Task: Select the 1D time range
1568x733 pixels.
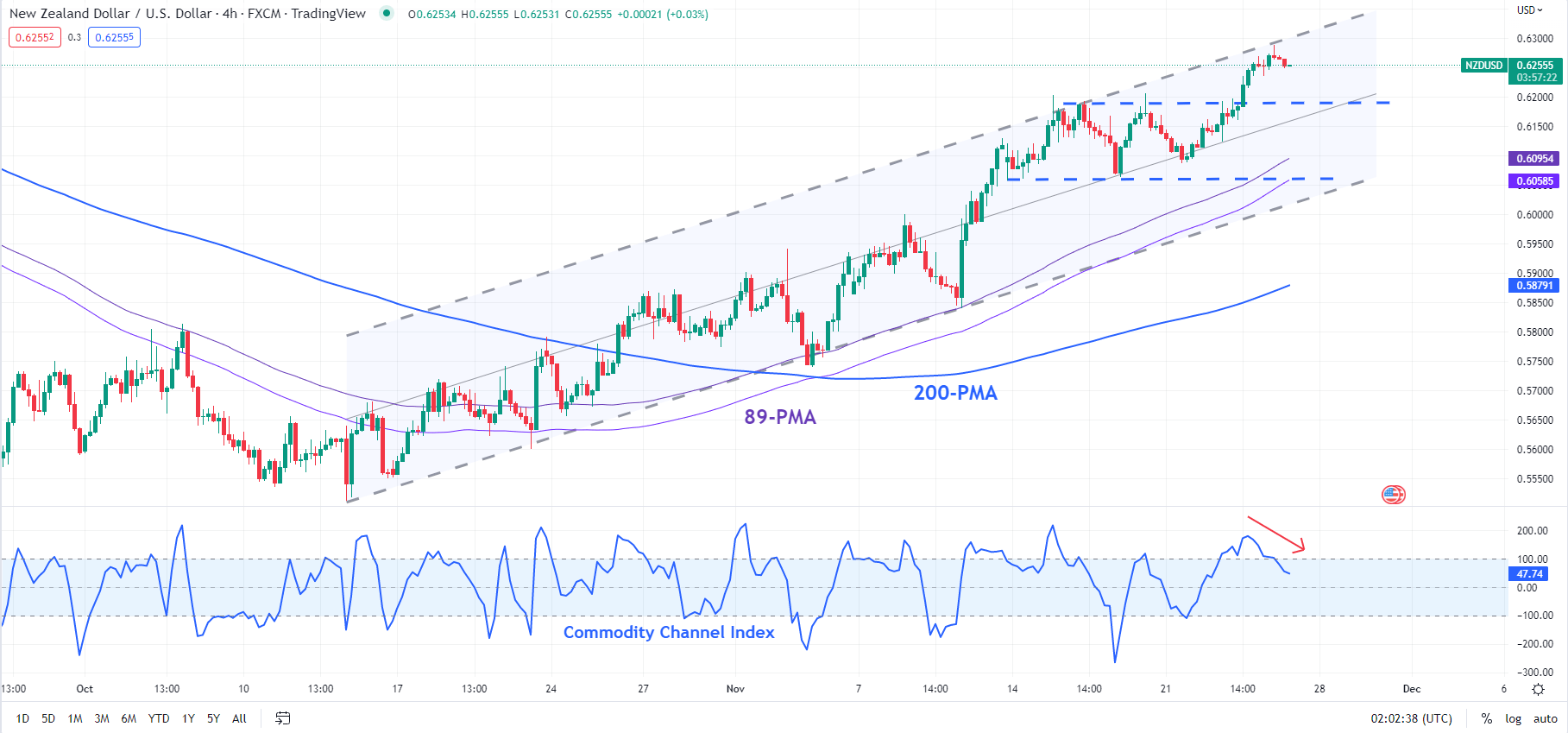Action: click(22, 718)
